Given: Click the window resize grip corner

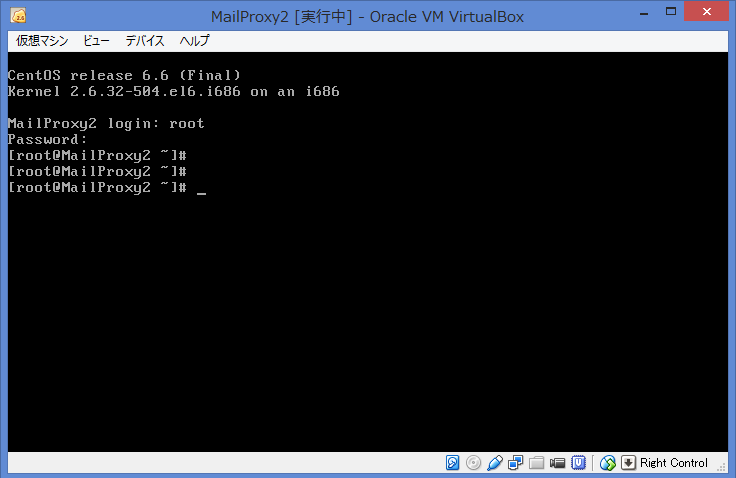Looking at the screenshot, I should [722, 467].
